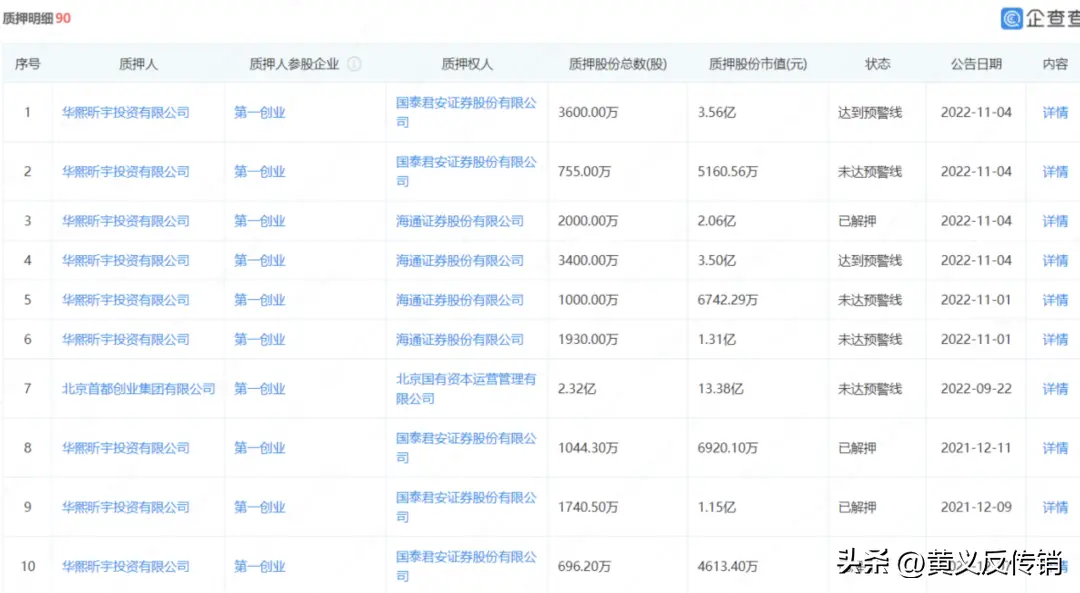This screenshot has width=1080, height=593.
Task: Click 详情 for row 3
Action: point(1055,221)
